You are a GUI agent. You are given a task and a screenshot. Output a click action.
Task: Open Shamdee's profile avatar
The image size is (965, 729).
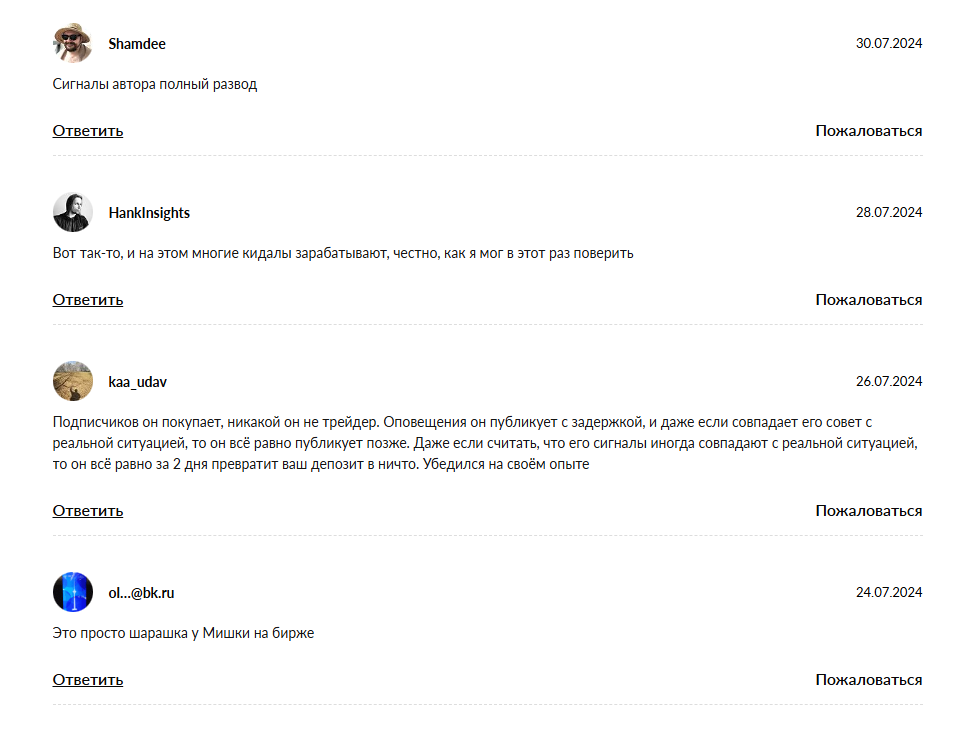pyautogui.click(x=73, y=43)
